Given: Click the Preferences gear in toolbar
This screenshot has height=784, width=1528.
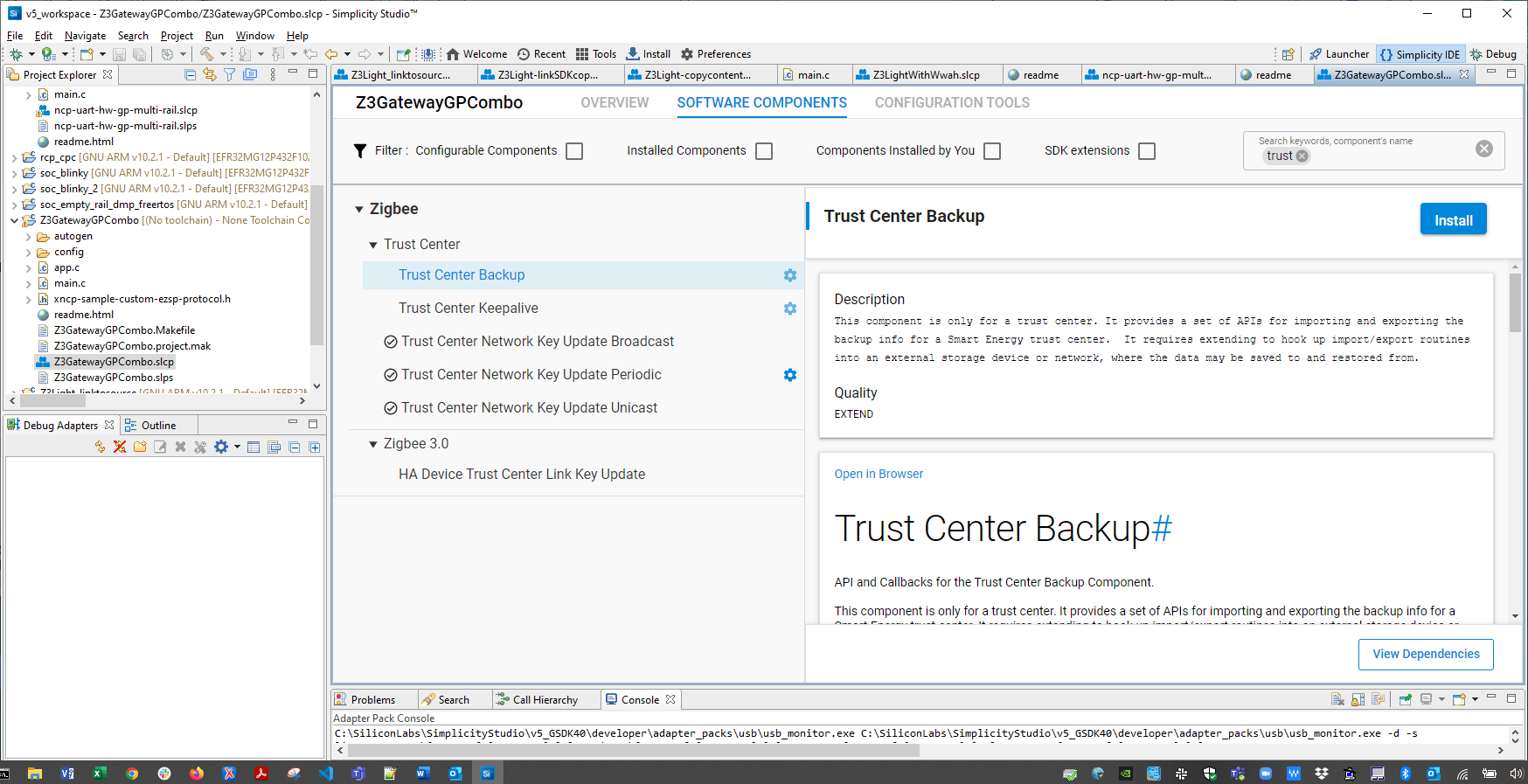Looking at the screenshot, I should [x=715, y=54].
